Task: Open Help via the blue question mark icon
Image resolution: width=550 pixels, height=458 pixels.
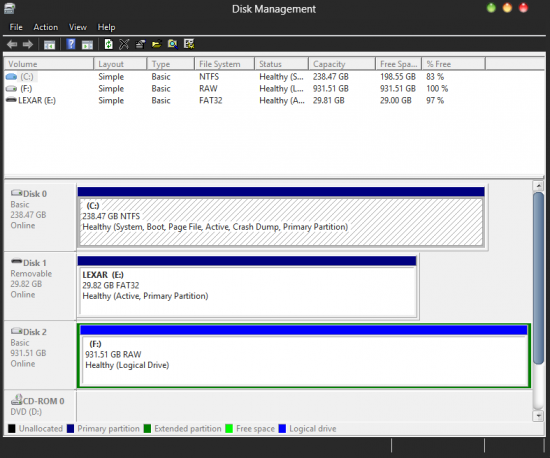Action: [71, 44]
